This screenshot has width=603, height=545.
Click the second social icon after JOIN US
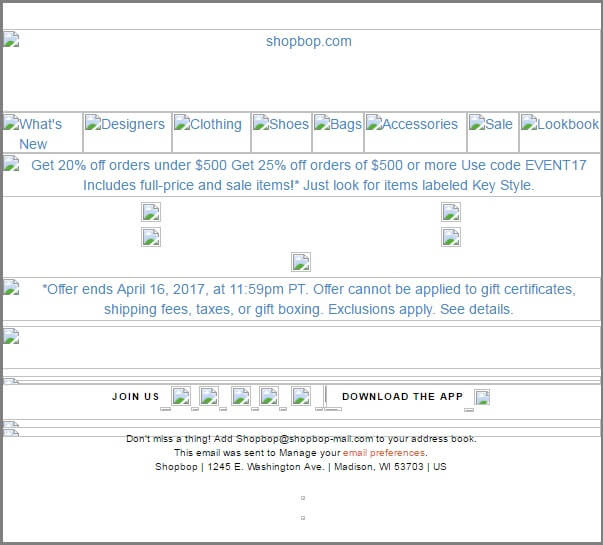tap(209, 396)
